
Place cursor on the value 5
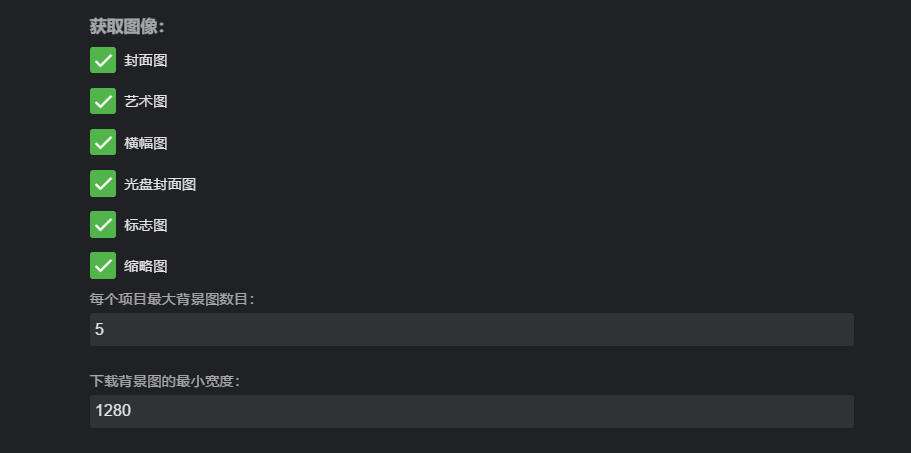click(99, 329)
